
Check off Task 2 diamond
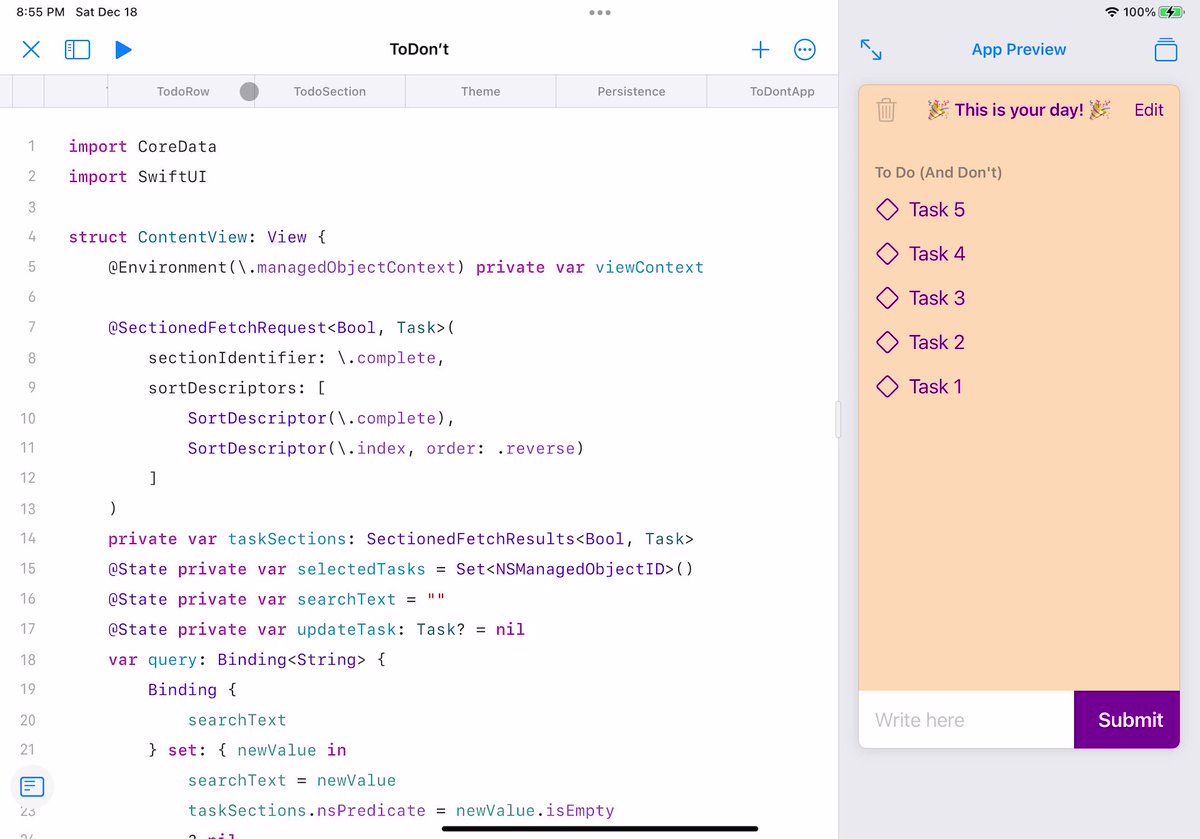(x=887, y=342)
